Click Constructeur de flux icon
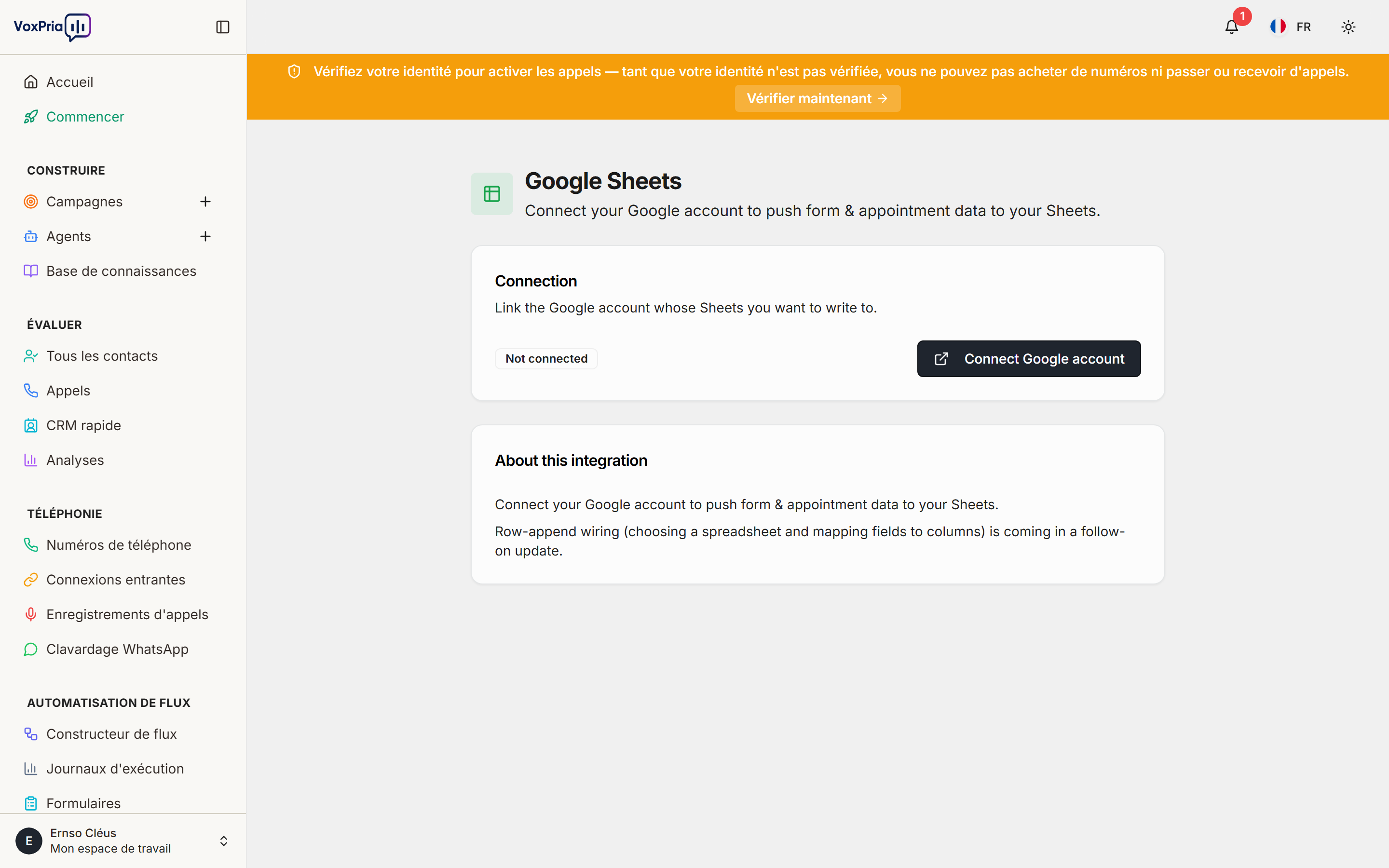Image resolution: width=1389 pixels, height=868 pixels. 31,733
